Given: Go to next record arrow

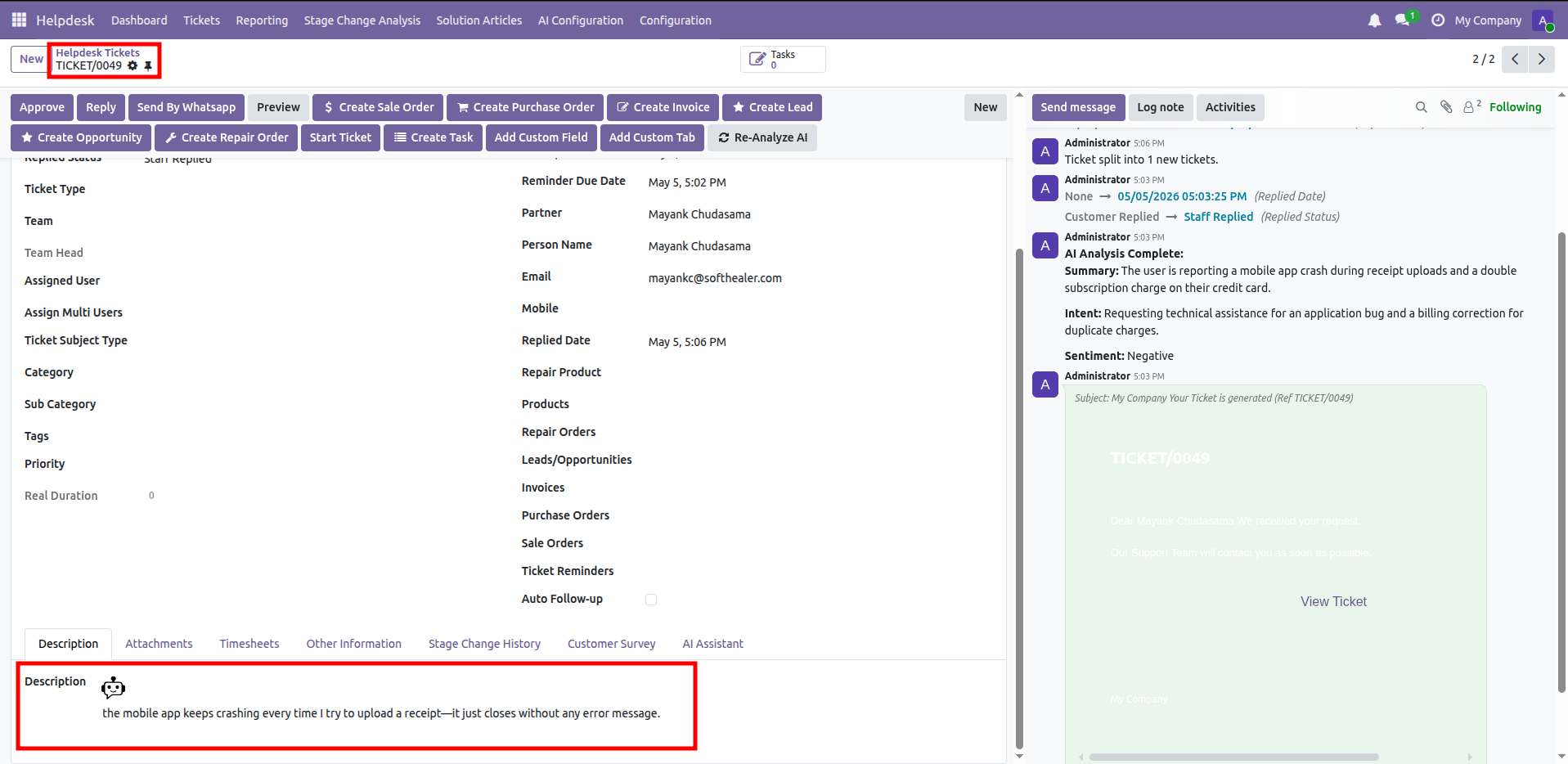Looking at the screenshot, I should coord(1542,59).
